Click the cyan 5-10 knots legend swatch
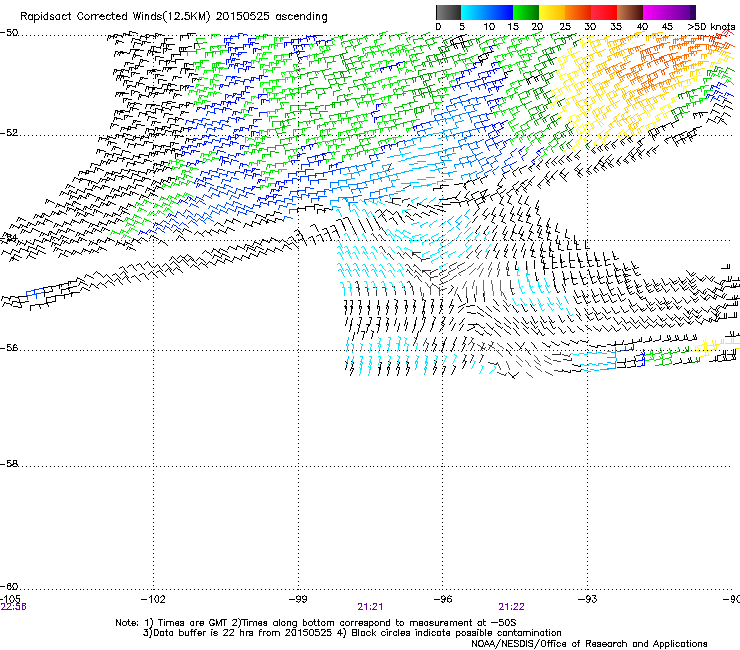This screenshot has width=740, height=650. 474,12
